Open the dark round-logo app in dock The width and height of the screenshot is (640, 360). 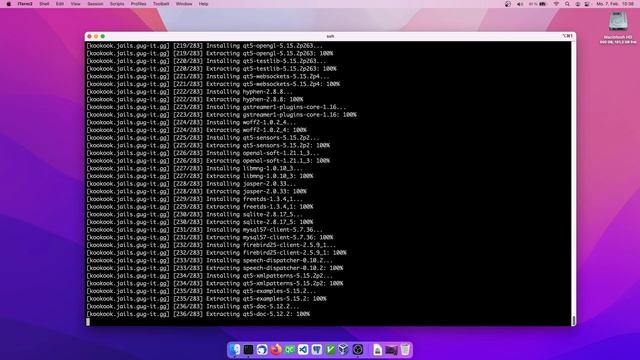(358, 350)
